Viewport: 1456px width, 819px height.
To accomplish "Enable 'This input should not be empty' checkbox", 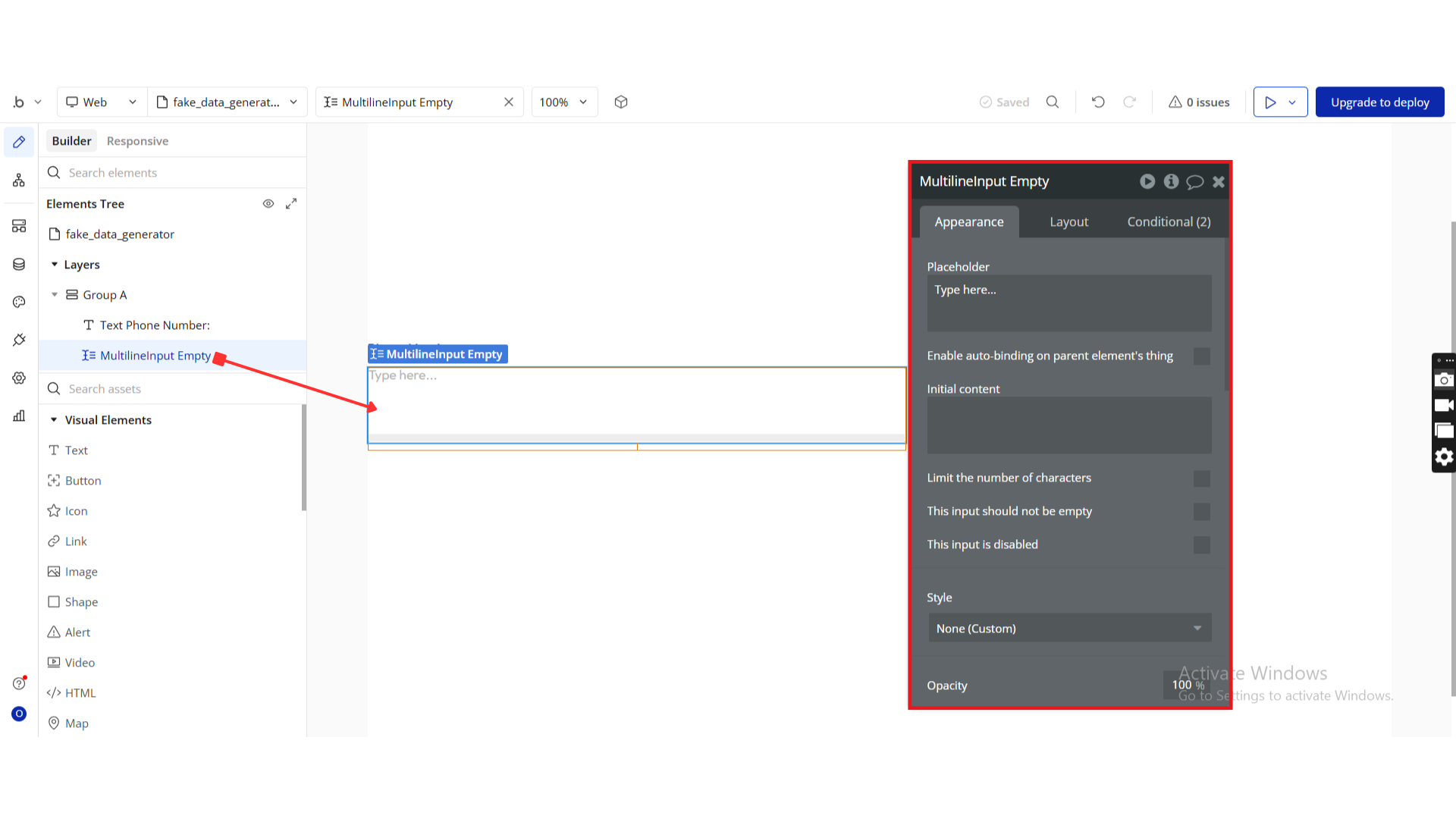I will click(x=1201, y=512).
